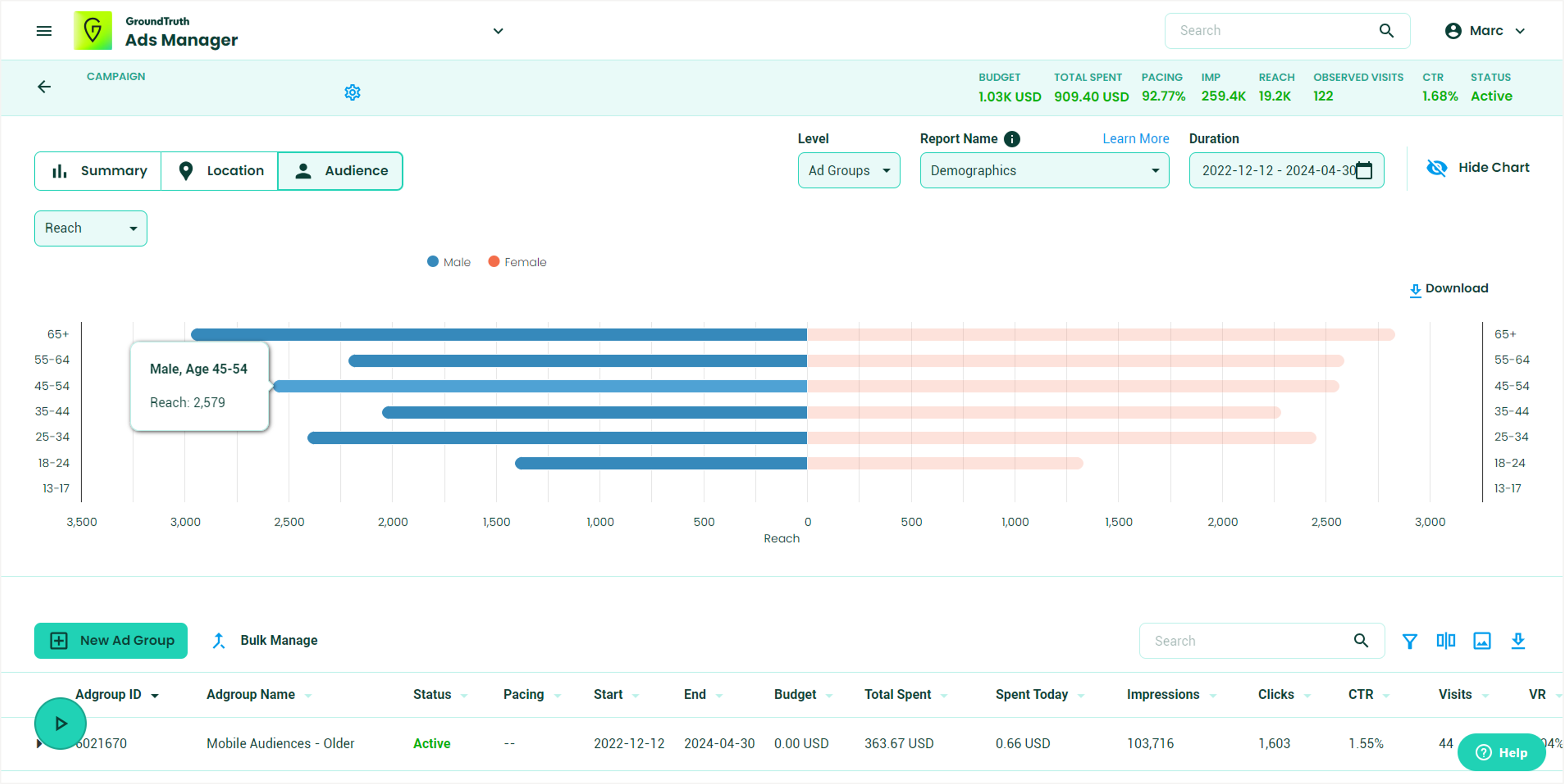The image size is (1564, 784).
Task: Open the Learn More link
Action: pyautogui.click(x=1135, y=138)
